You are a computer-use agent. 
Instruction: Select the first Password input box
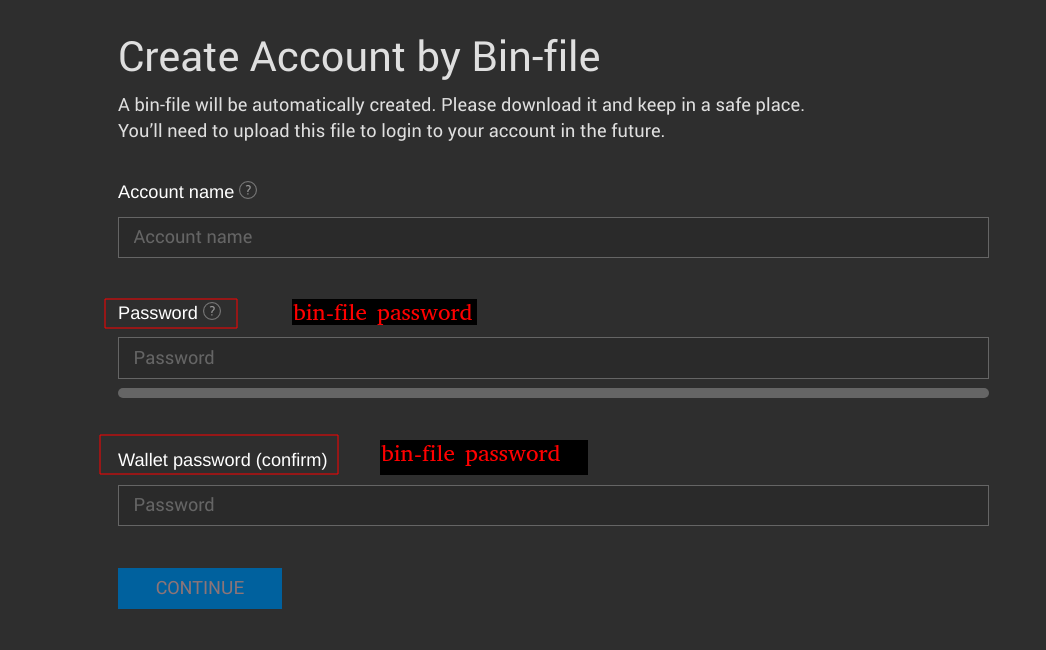[x=553, y=358]
